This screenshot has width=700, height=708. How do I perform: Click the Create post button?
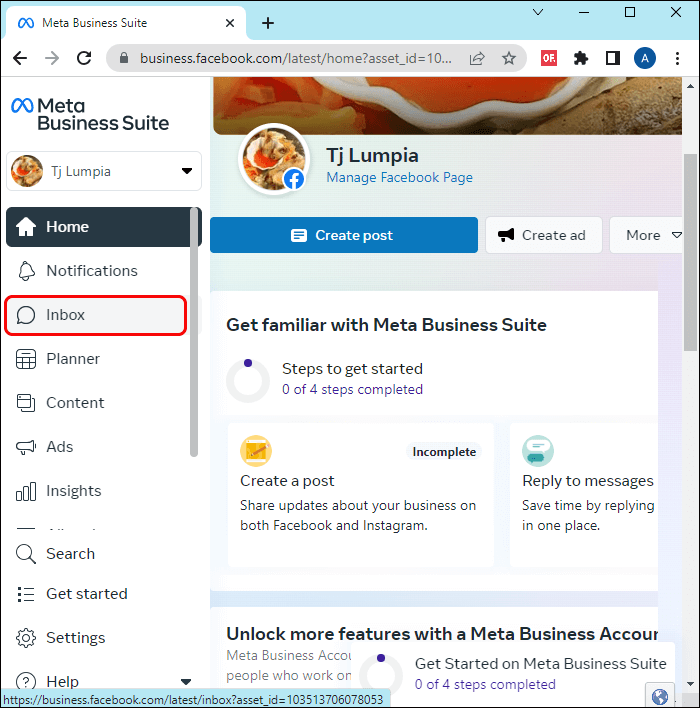coord(344,235)
